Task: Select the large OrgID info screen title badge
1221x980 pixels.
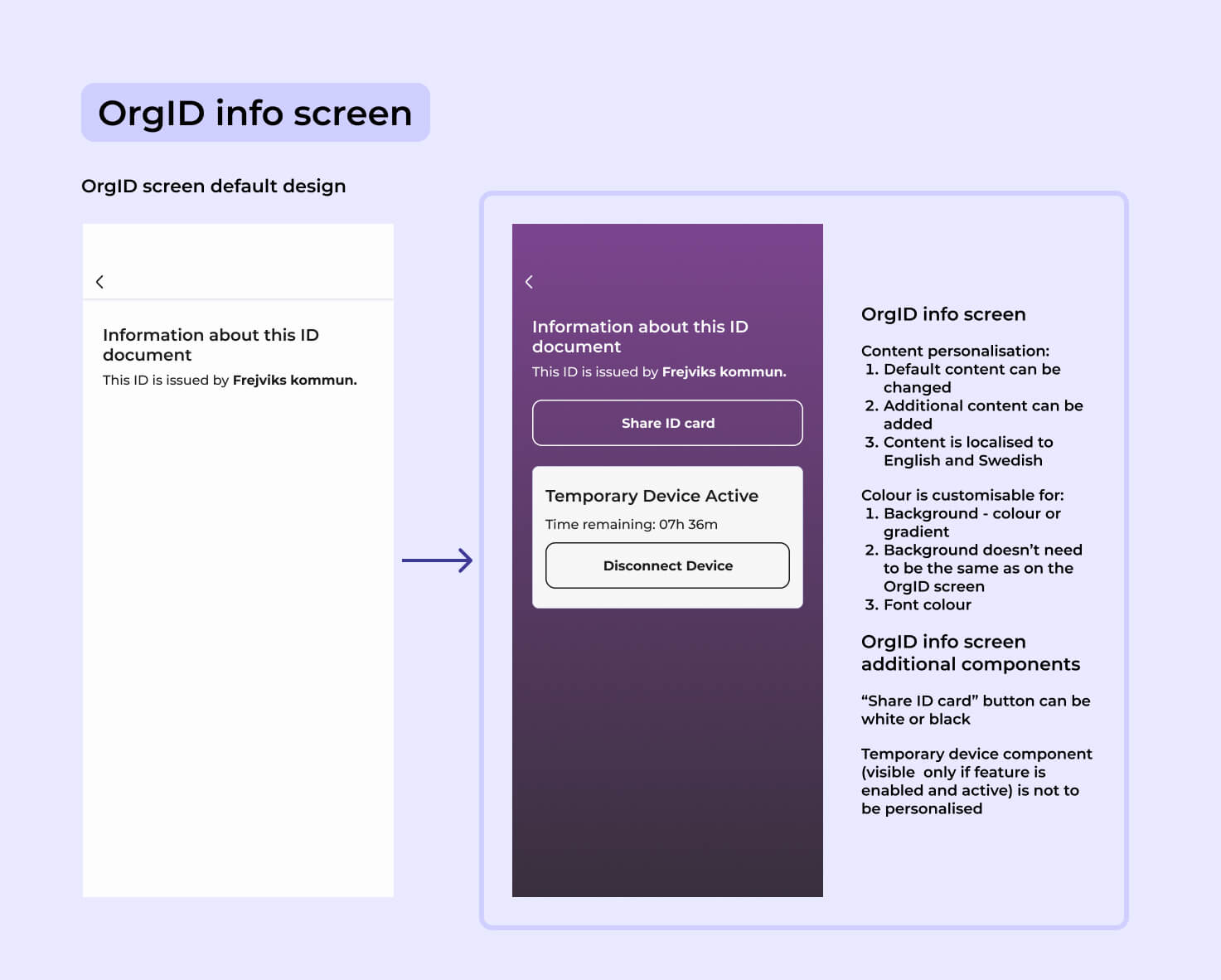Action: [255, 113]
